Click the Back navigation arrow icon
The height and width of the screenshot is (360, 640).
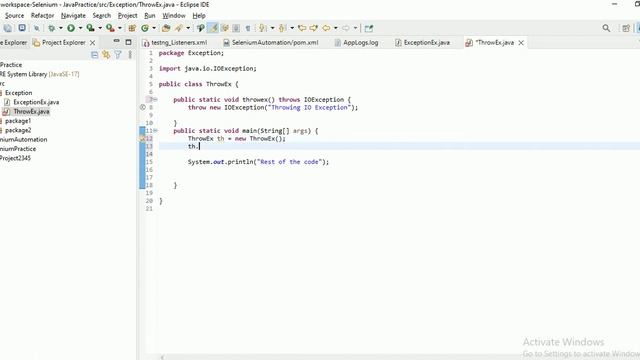pos(326,28)
